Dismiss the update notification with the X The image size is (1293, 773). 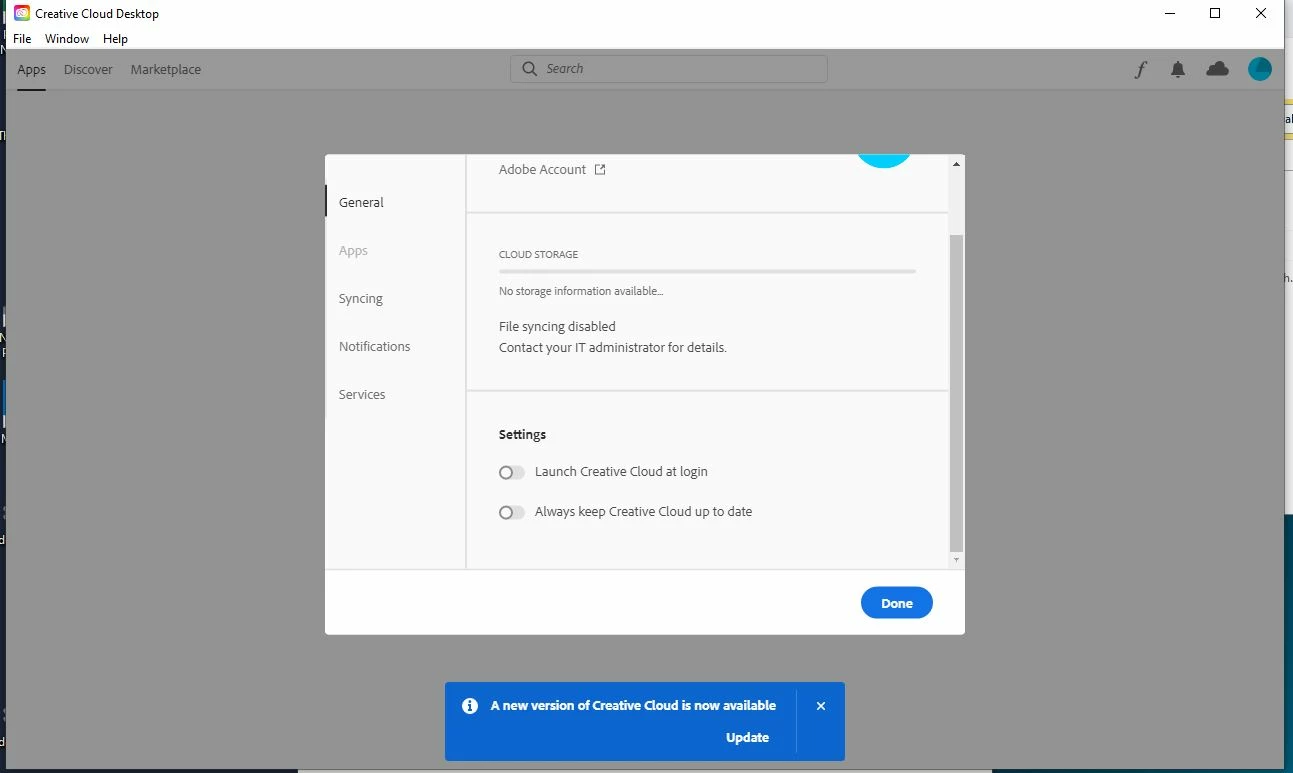coord(821,706)
